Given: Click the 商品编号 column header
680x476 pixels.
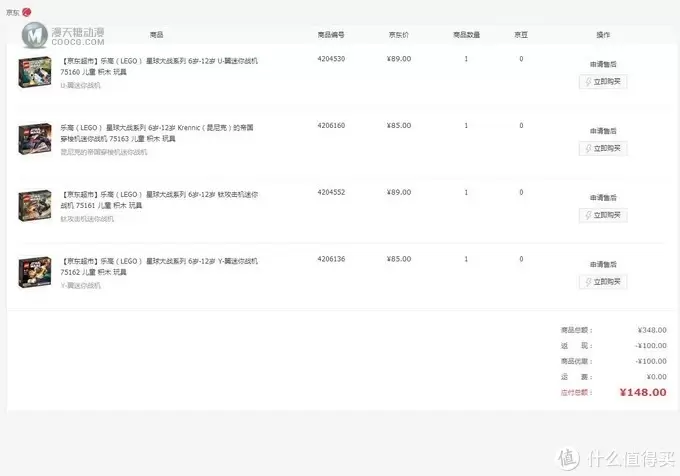Looking at the screenshot, I should coord(331,35).
